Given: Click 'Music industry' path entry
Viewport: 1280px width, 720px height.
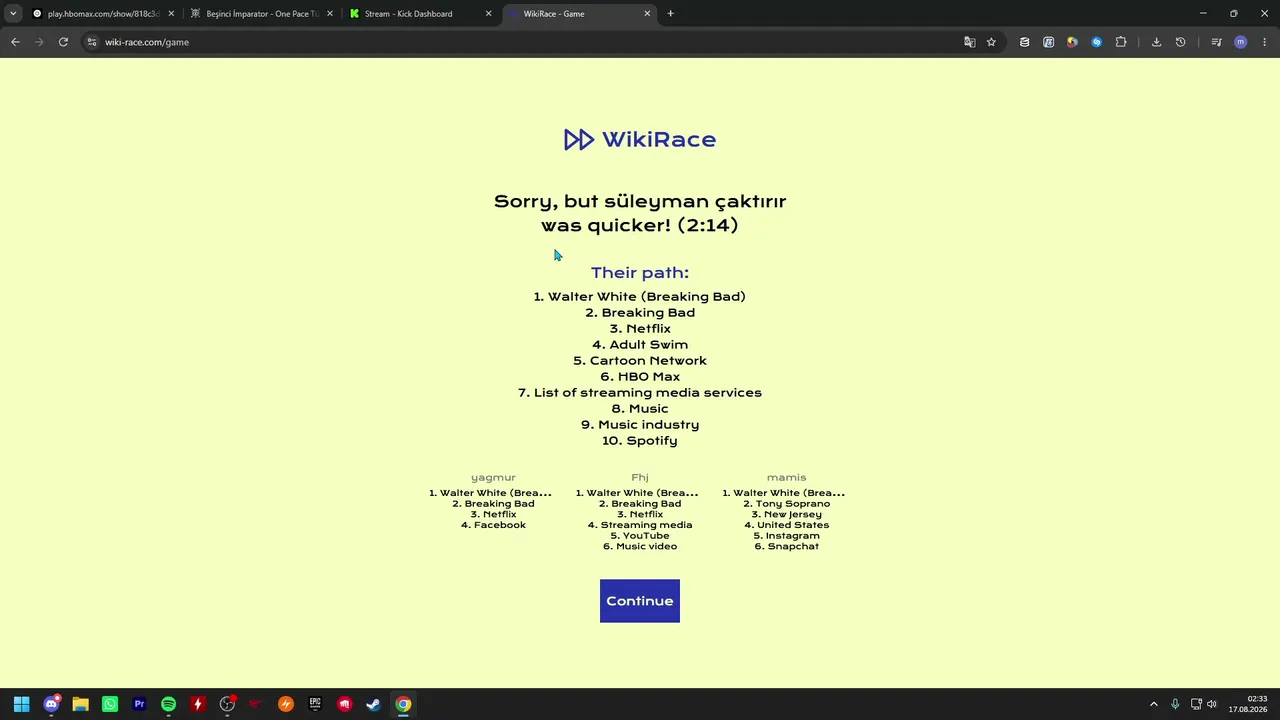Looking at the screenshot, I should click(x=640, y=425).
